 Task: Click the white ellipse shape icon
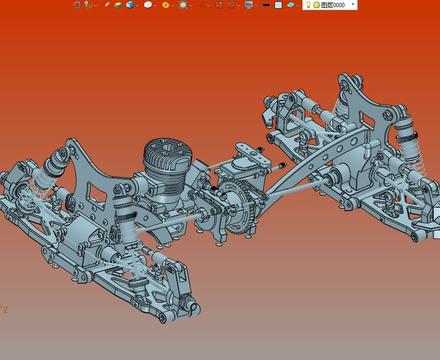pos(148,5)
